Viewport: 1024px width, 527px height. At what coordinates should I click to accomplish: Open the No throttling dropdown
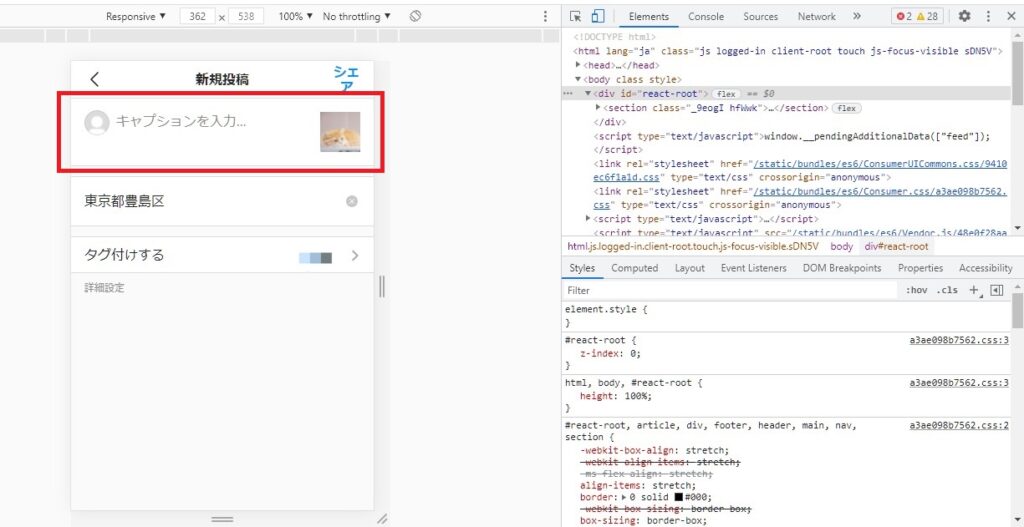coord(357,16)
